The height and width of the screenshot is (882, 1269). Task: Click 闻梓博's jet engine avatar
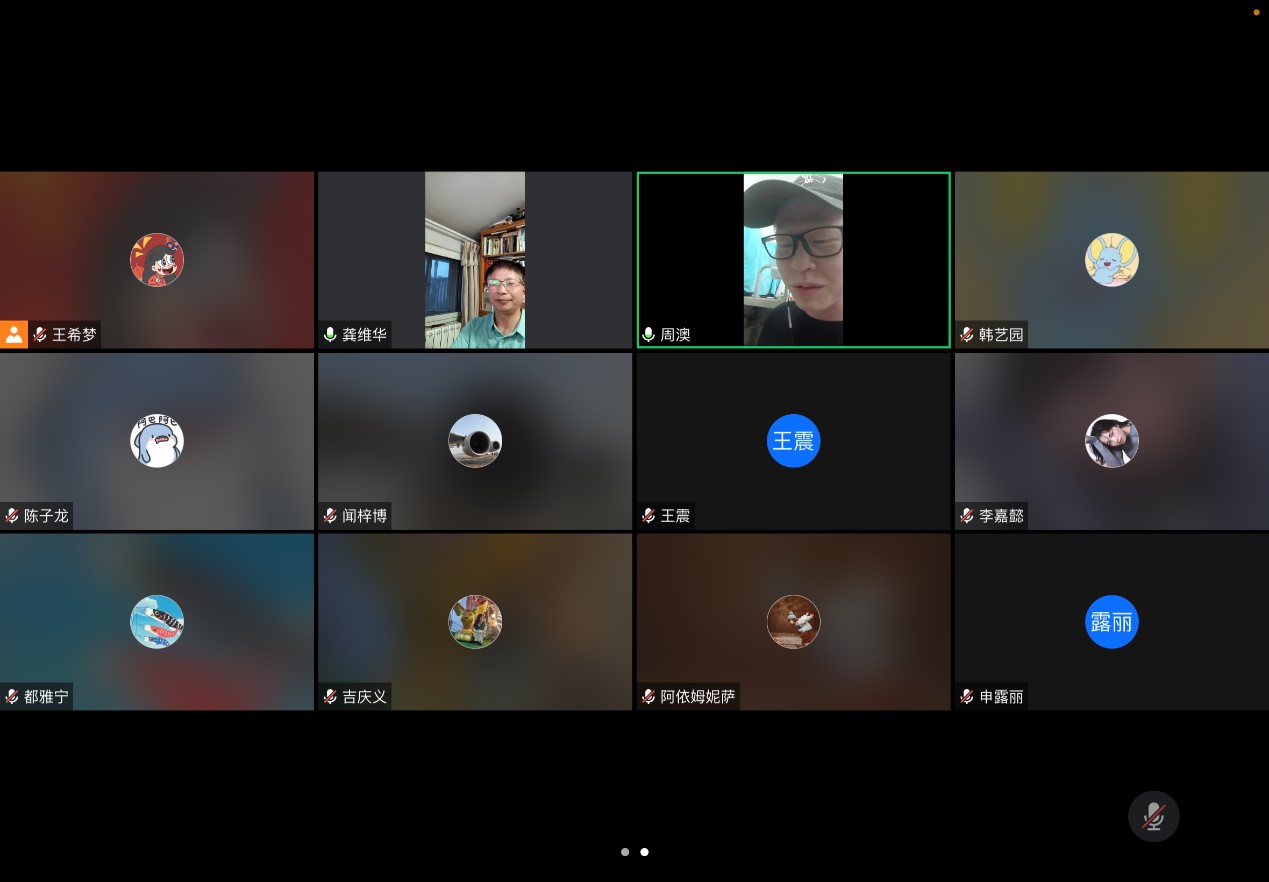tap(475, 441)
